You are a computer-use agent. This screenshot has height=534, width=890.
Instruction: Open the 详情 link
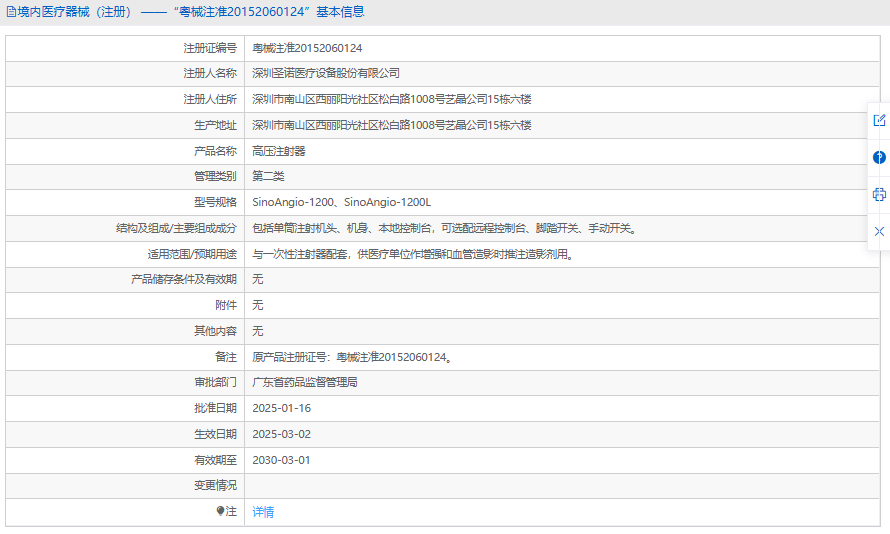[x=263, y=512]
